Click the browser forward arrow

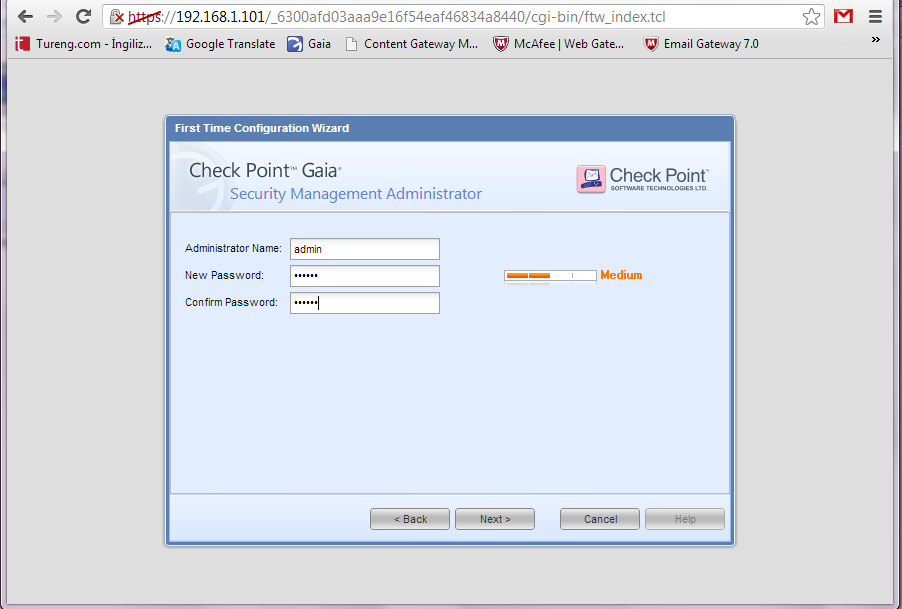54,17
